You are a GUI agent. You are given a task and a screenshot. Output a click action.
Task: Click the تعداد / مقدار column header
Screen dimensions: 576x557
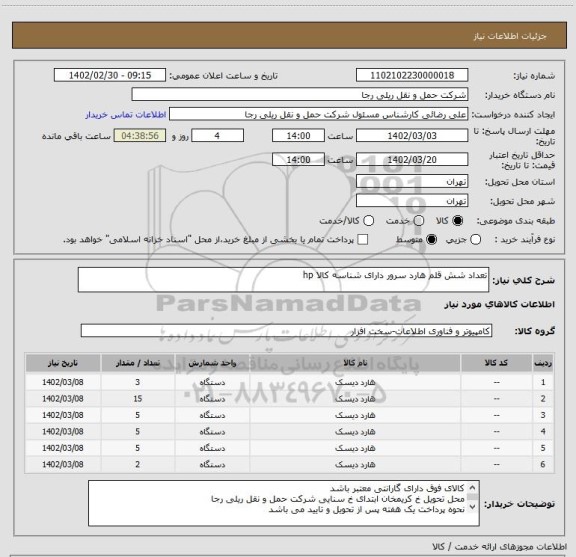click(138, 363)
